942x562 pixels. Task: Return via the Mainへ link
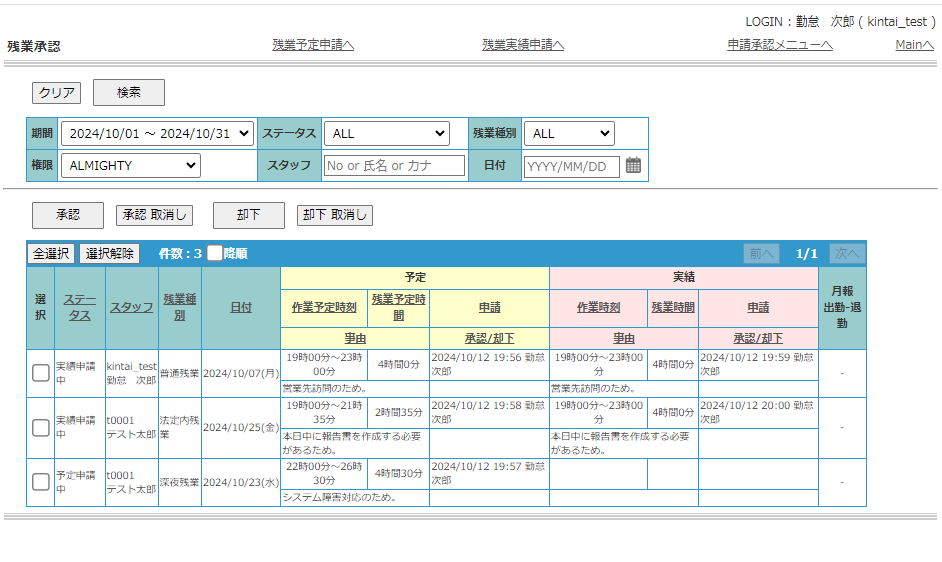pos(914,44)
